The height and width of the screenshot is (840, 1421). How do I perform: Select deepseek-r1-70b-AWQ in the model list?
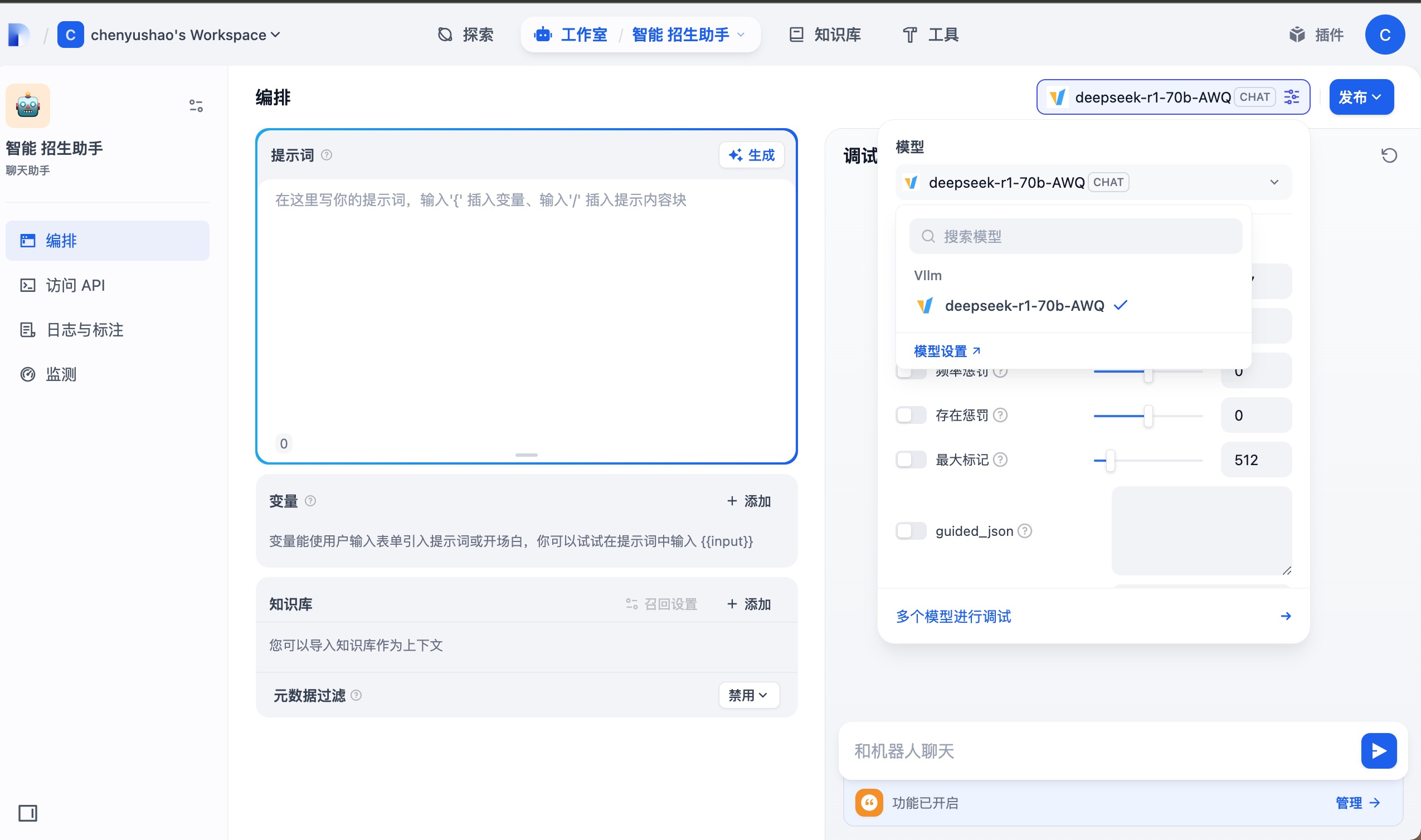click(1073, 306)
